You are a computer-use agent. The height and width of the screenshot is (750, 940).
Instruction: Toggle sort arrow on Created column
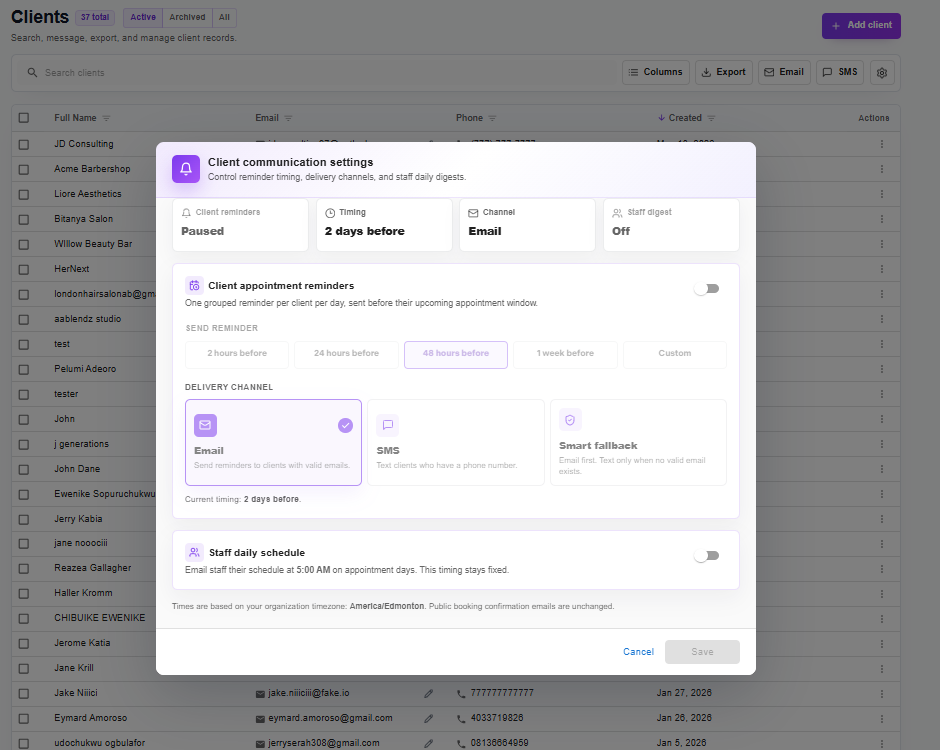pyautogui.click(x=661, y=118)
